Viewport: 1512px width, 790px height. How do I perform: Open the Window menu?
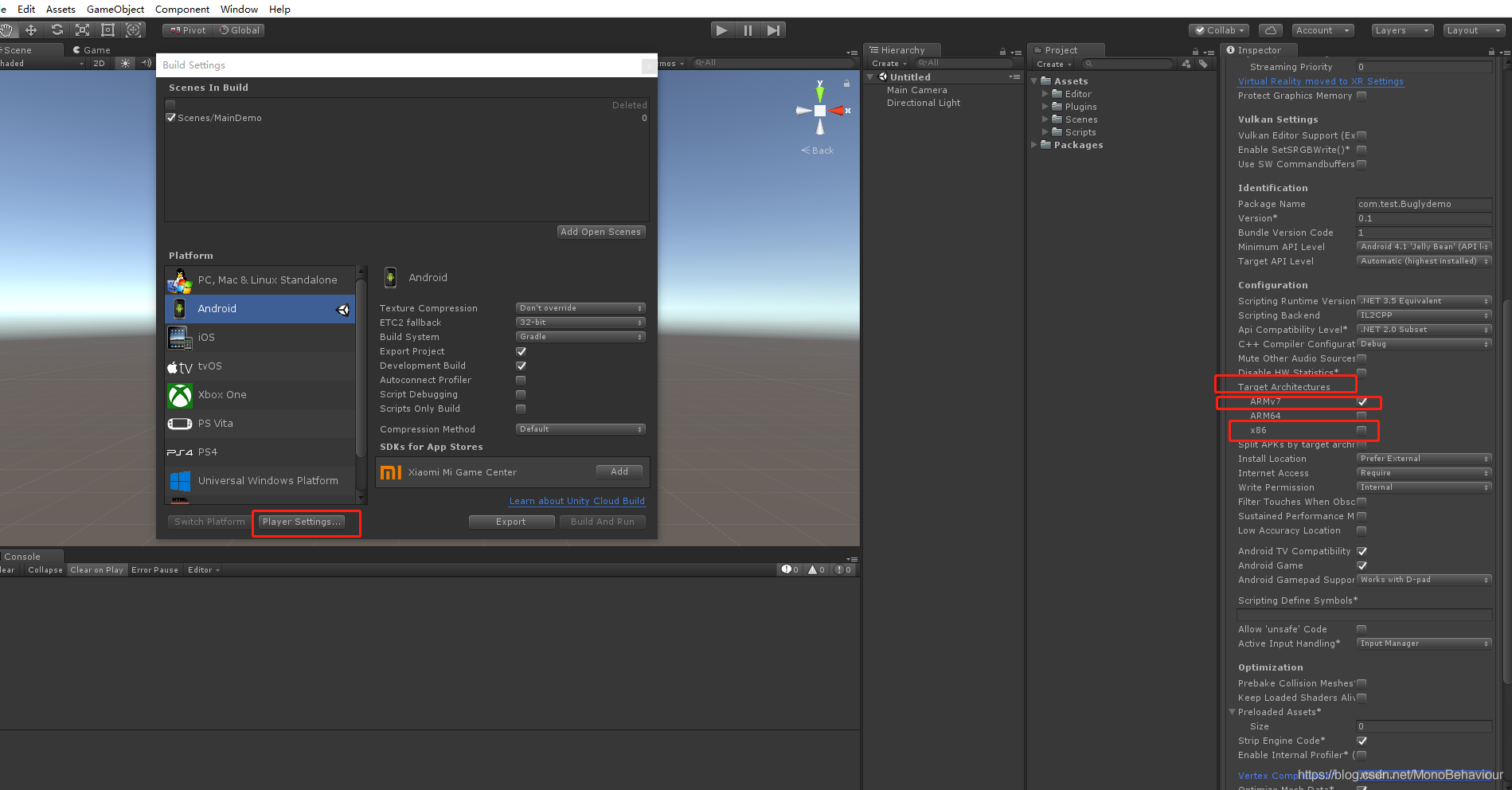coord(238,9)
